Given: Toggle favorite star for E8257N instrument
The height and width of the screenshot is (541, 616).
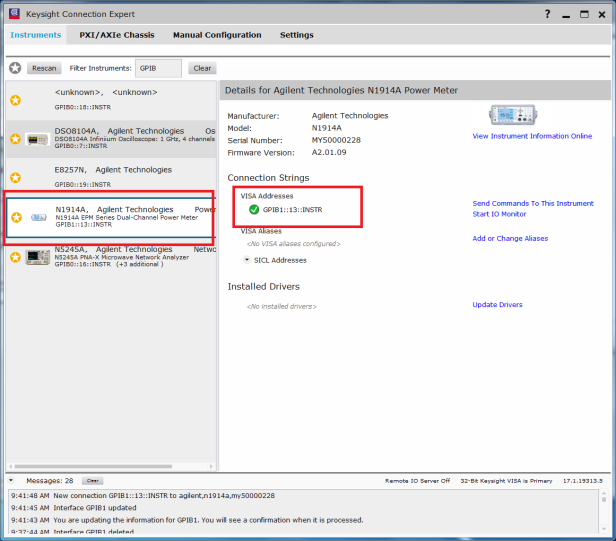Looking at the screenshot, I should point(15,177).
